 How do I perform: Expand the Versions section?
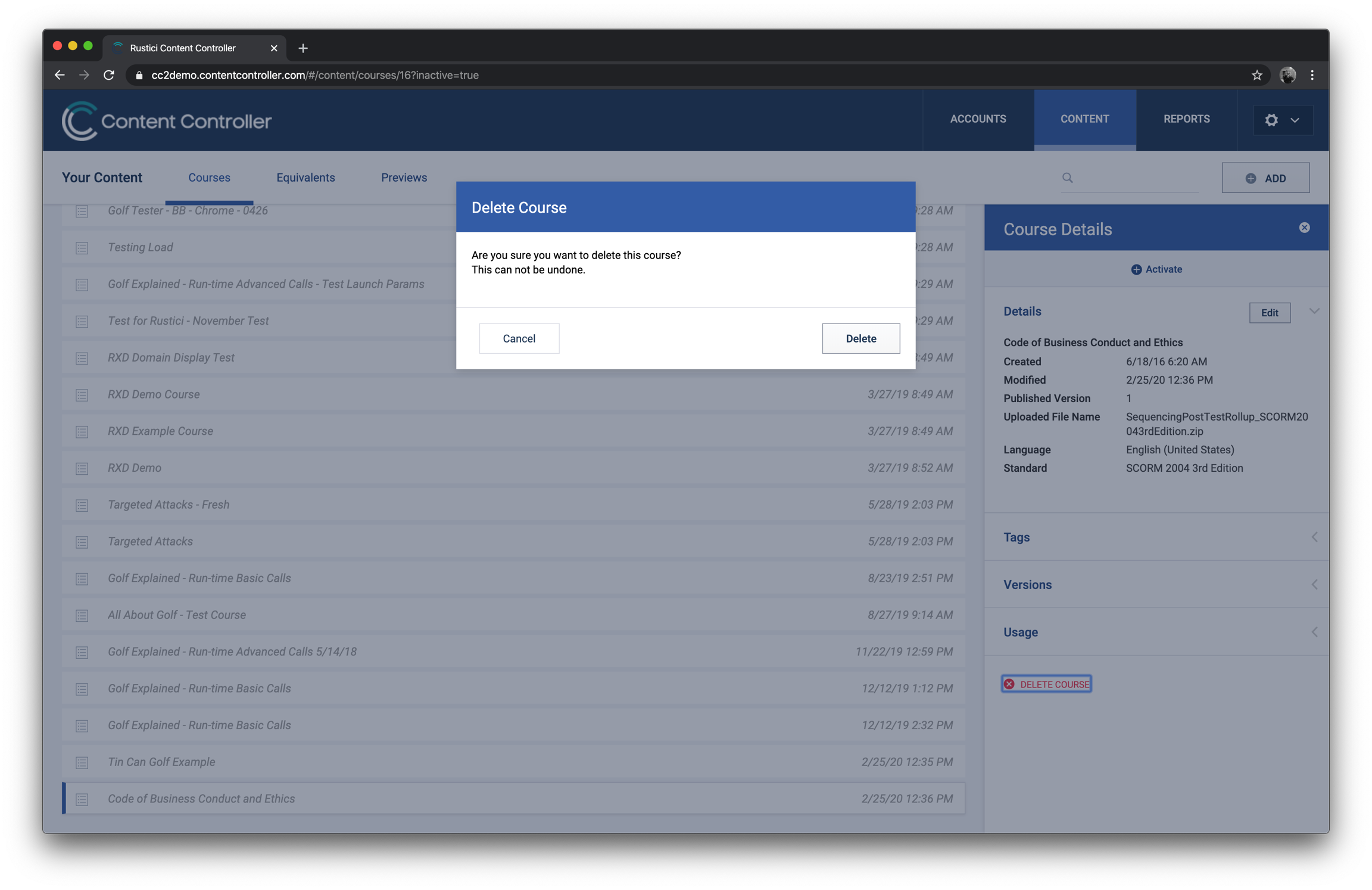[x=1314, y=584]
